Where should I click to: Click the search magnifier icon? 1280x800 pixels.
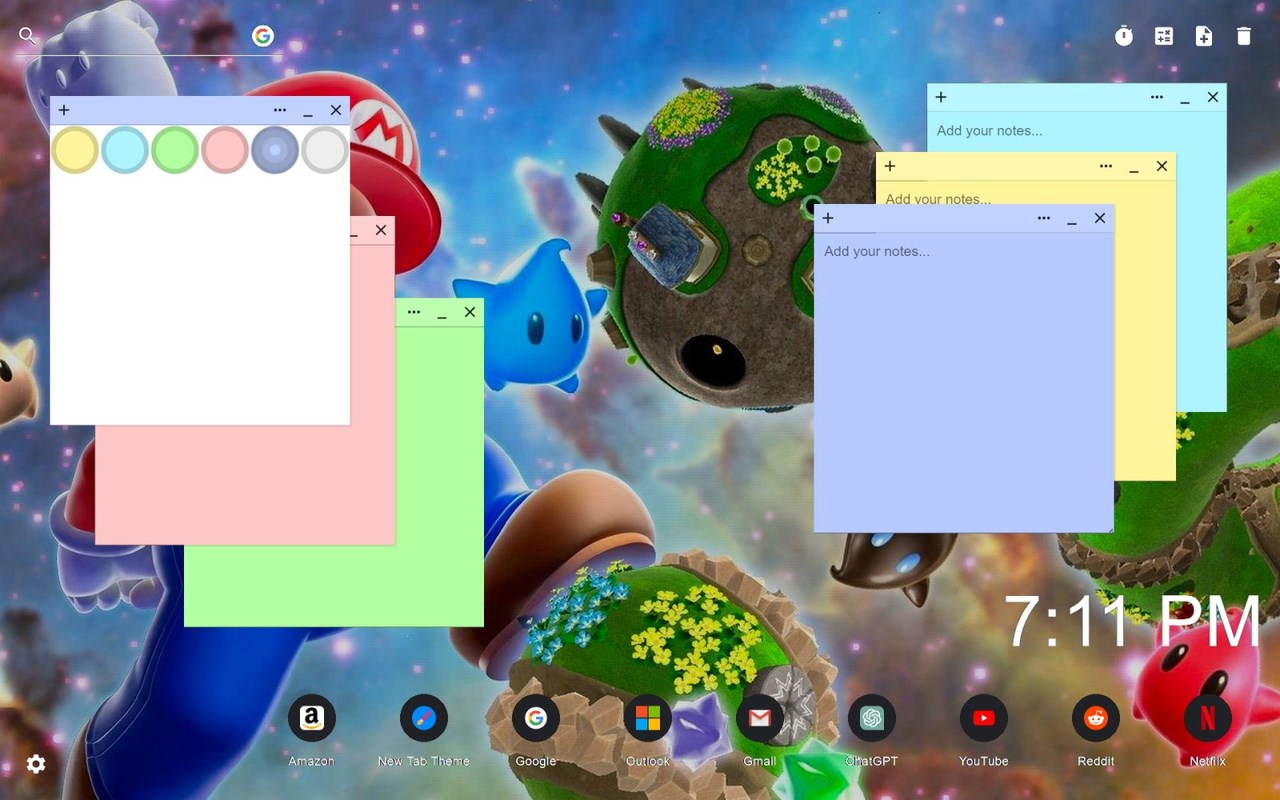click(x=28, y=36)
